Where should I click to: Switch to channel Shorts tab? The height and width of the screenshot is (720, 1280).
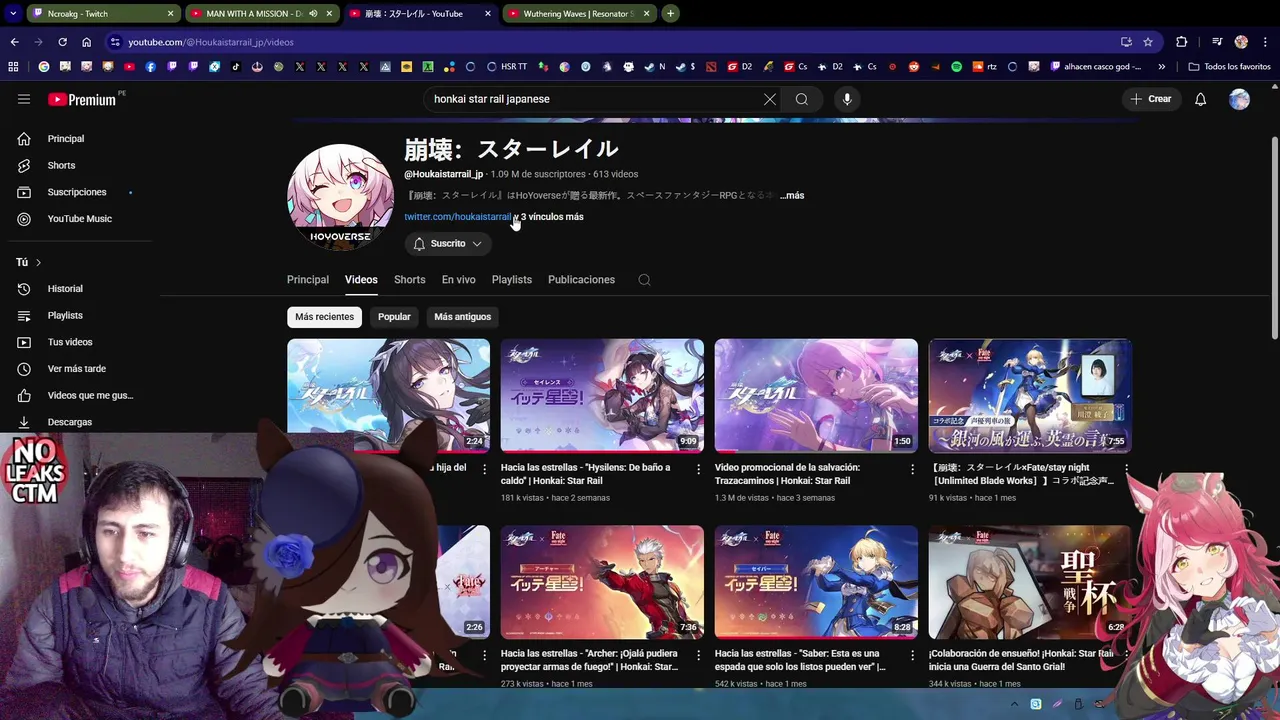410,280
